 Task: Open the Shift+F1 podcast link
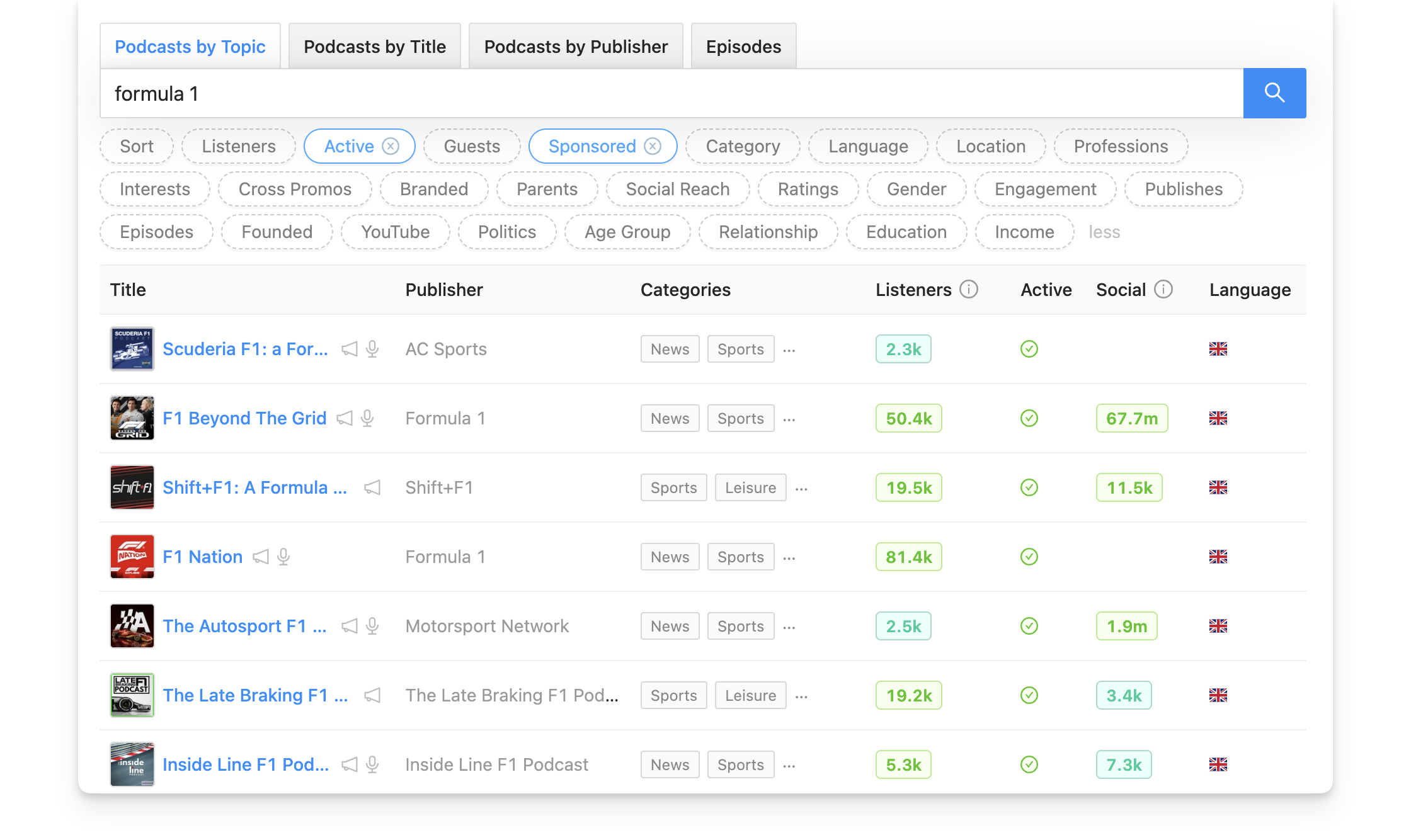(254, 487)
